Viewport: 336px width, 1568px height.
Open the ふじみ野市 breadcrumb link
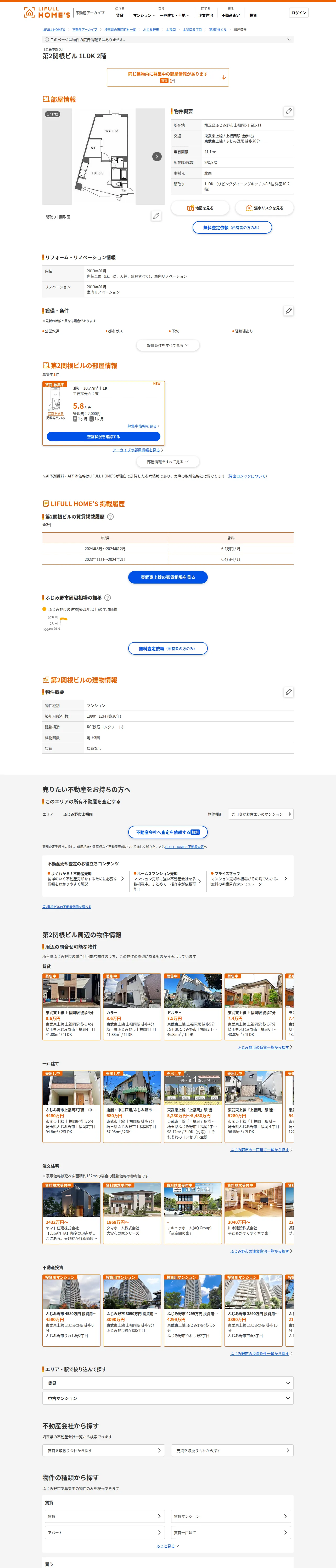(151, 29)
